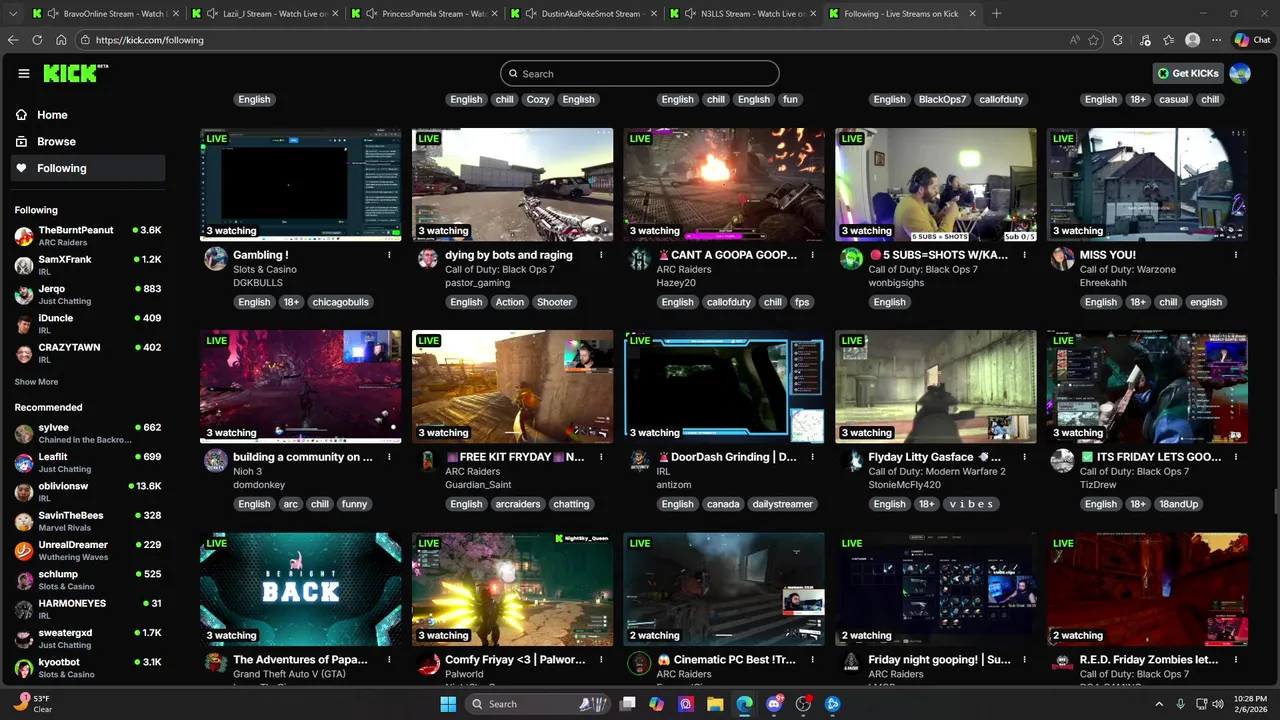Switch to N3LLS Stream browser tab
Screen dimensions: 1280x720
point(744,14)
